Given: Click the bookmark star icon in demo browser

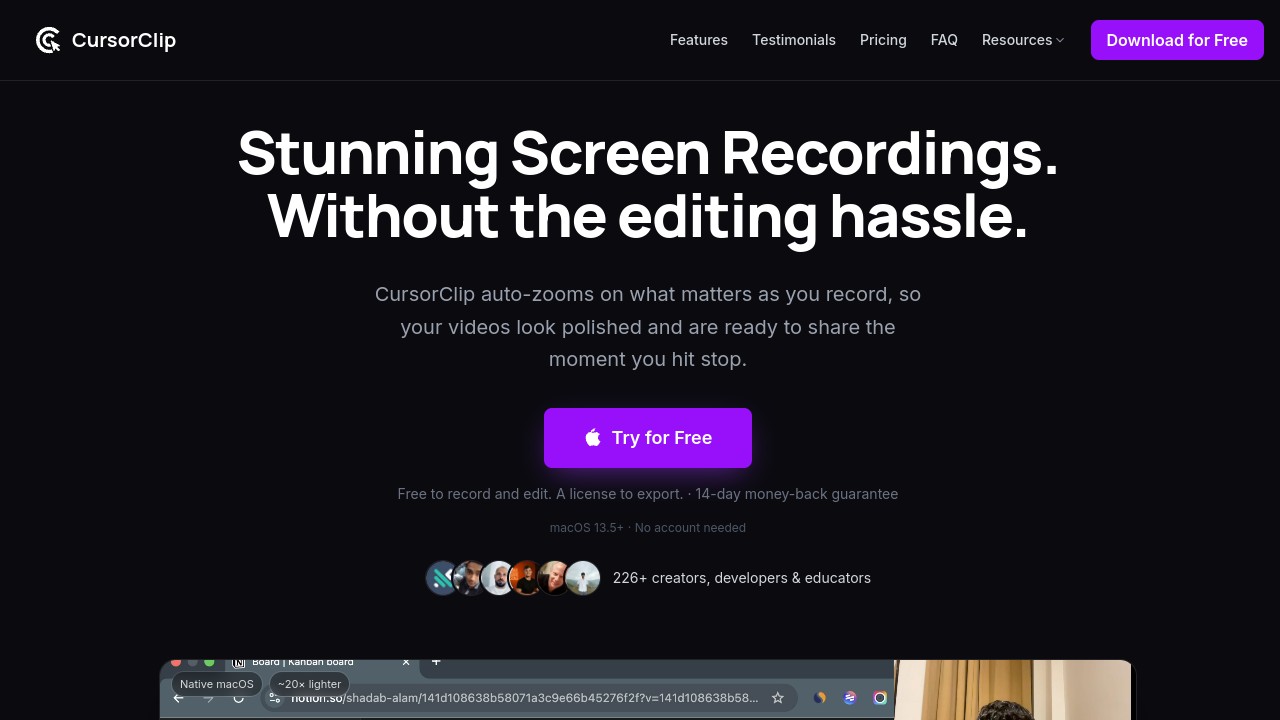Looking at the screenshot, I should (x=778, y=698).
